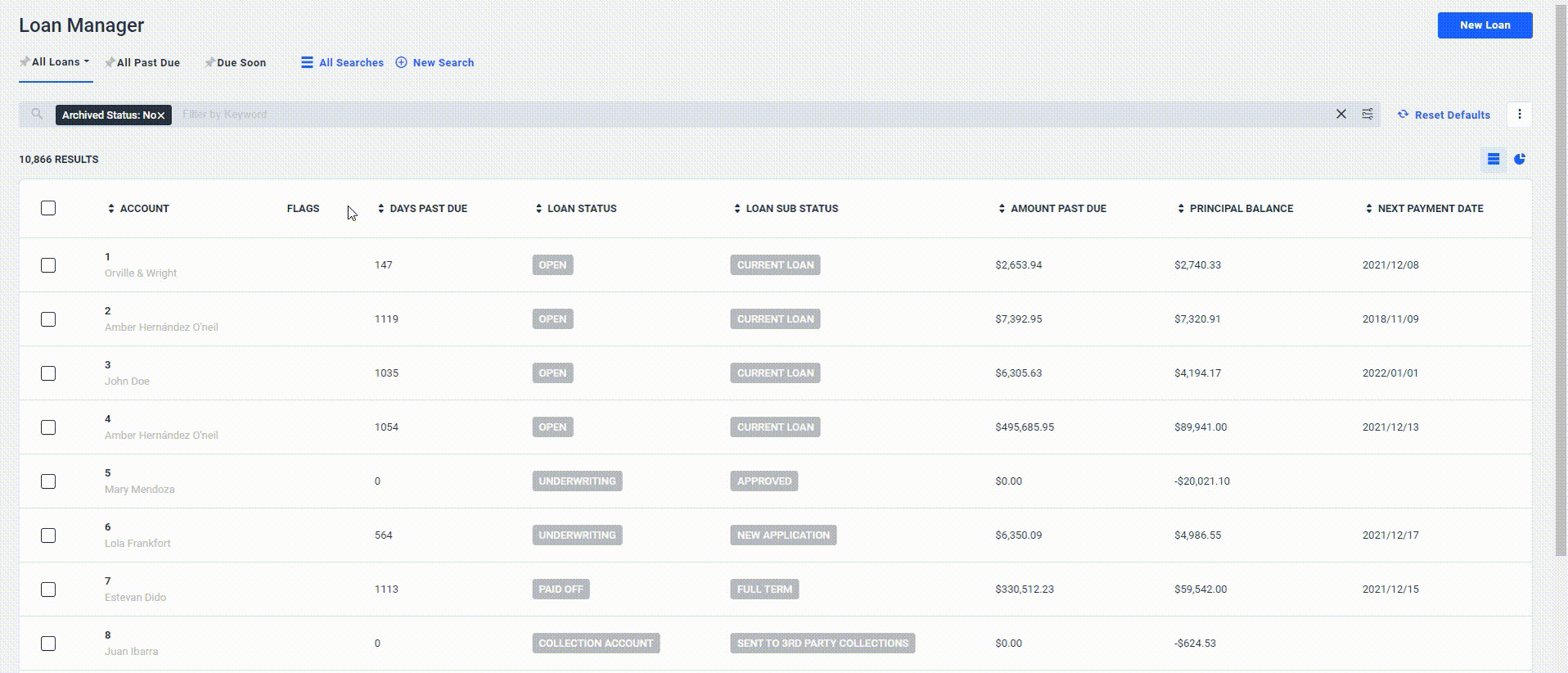Expand the All Loans dropdown arrow
1568x673 pixels.
(86, 61)
